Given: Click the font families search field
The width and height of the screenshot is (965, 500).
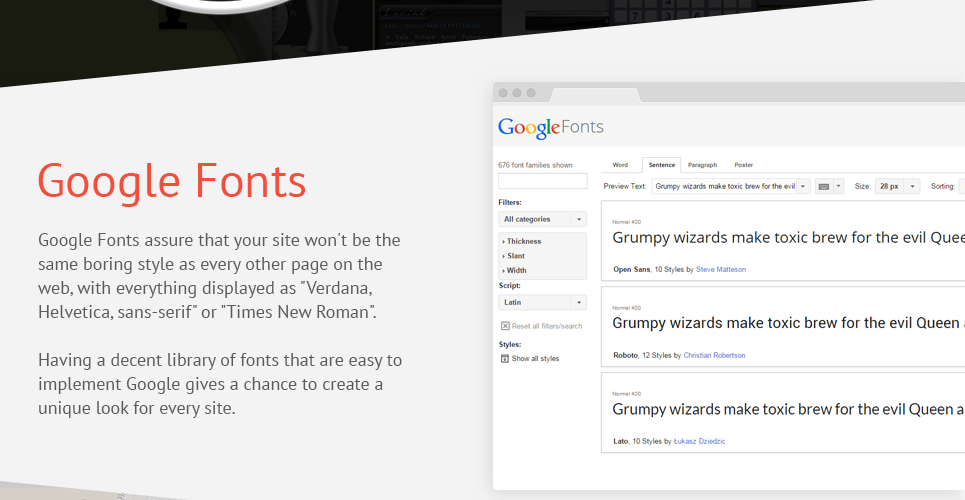Looking at the screenshot, I should coord(543,181).
